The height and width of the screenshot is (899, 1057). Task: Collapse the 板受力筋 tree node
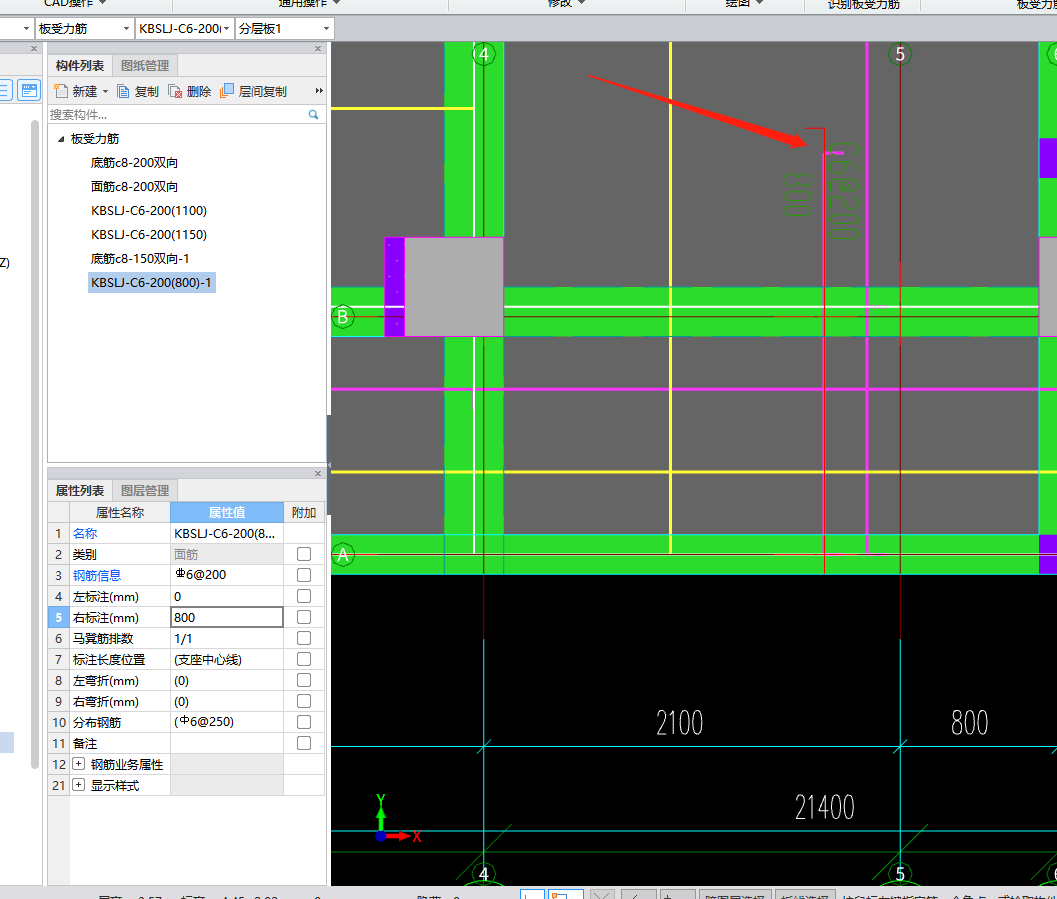pos(61,139)
